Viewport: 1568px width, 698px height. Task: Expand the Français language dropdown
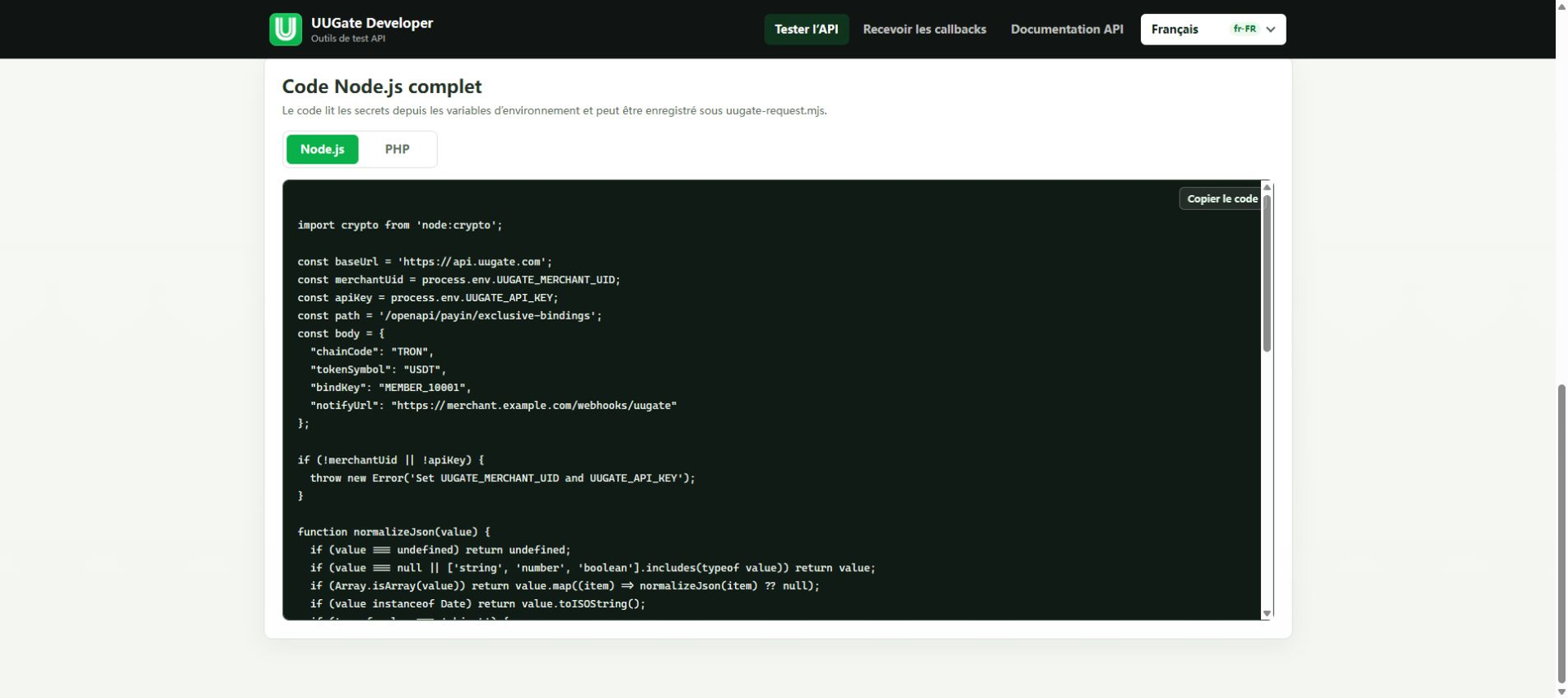click(x=1213, y=29)
